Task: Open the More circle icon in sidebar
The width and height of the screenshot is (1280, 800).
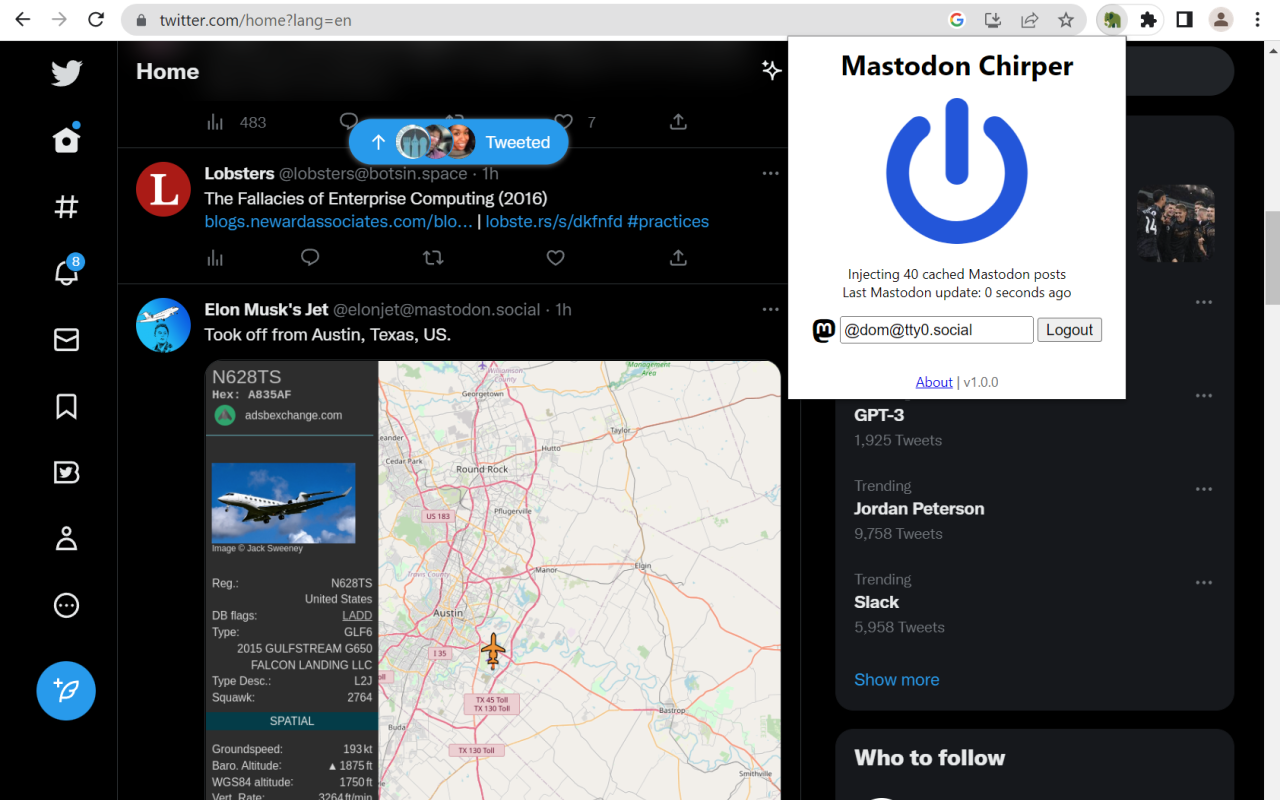Action: coord(66,605)
